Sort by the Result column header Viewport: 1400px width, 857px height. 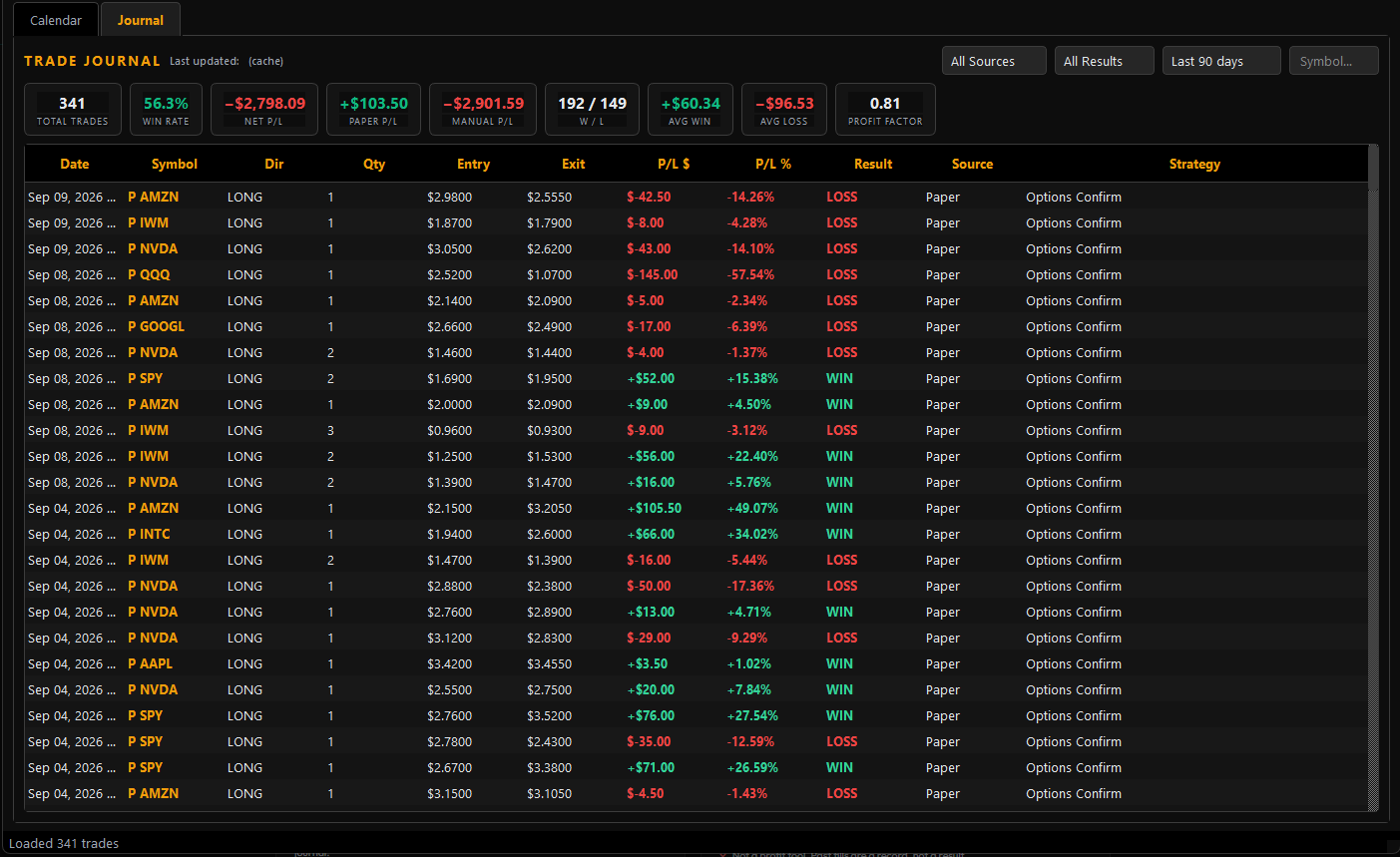(873, 164)
